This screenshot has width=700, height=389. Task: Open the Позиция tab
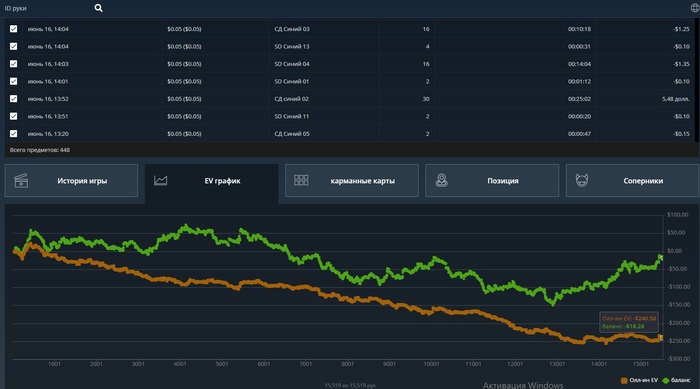(492, 180)
